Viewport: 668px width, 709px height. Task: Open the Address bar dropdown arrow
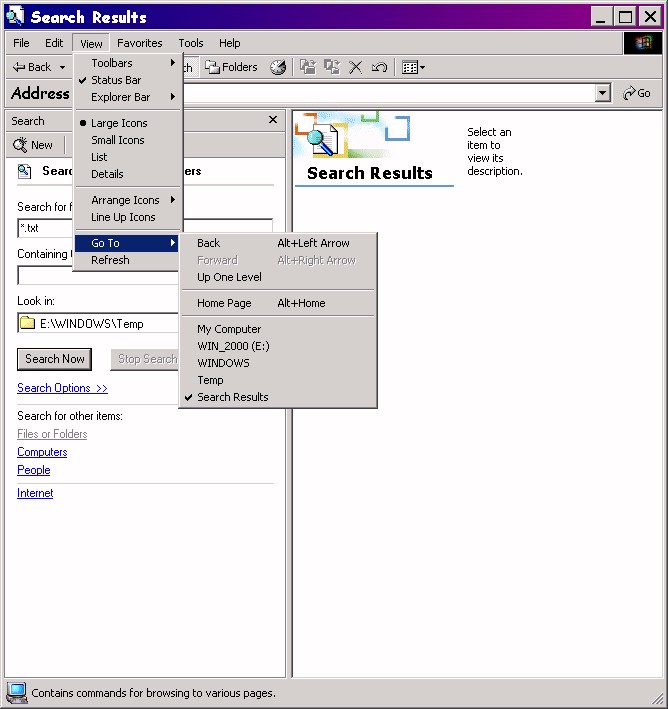[x=602, y=93]
